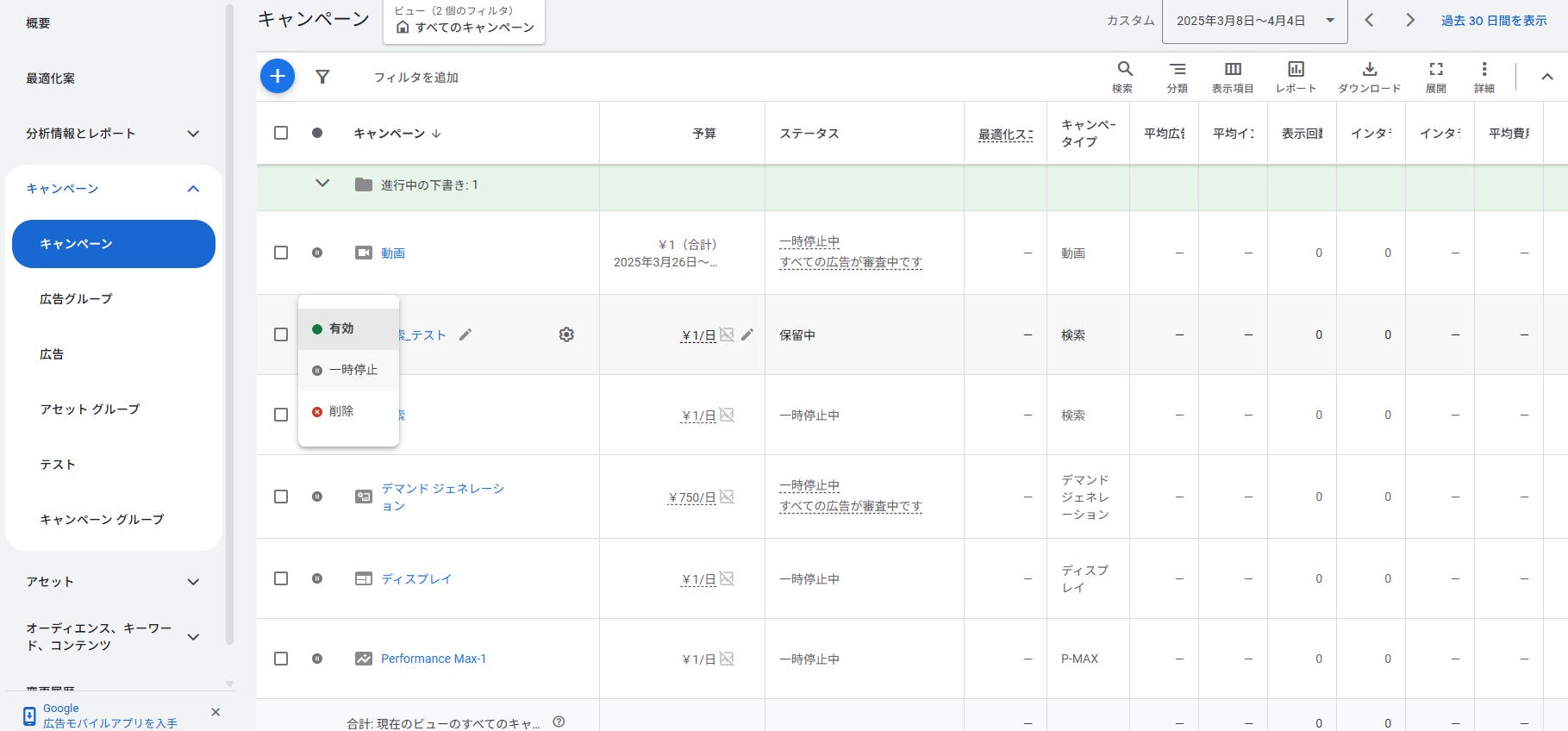Click the blue plus new campaign button
1568x731 pixels.
click(278, 77)
